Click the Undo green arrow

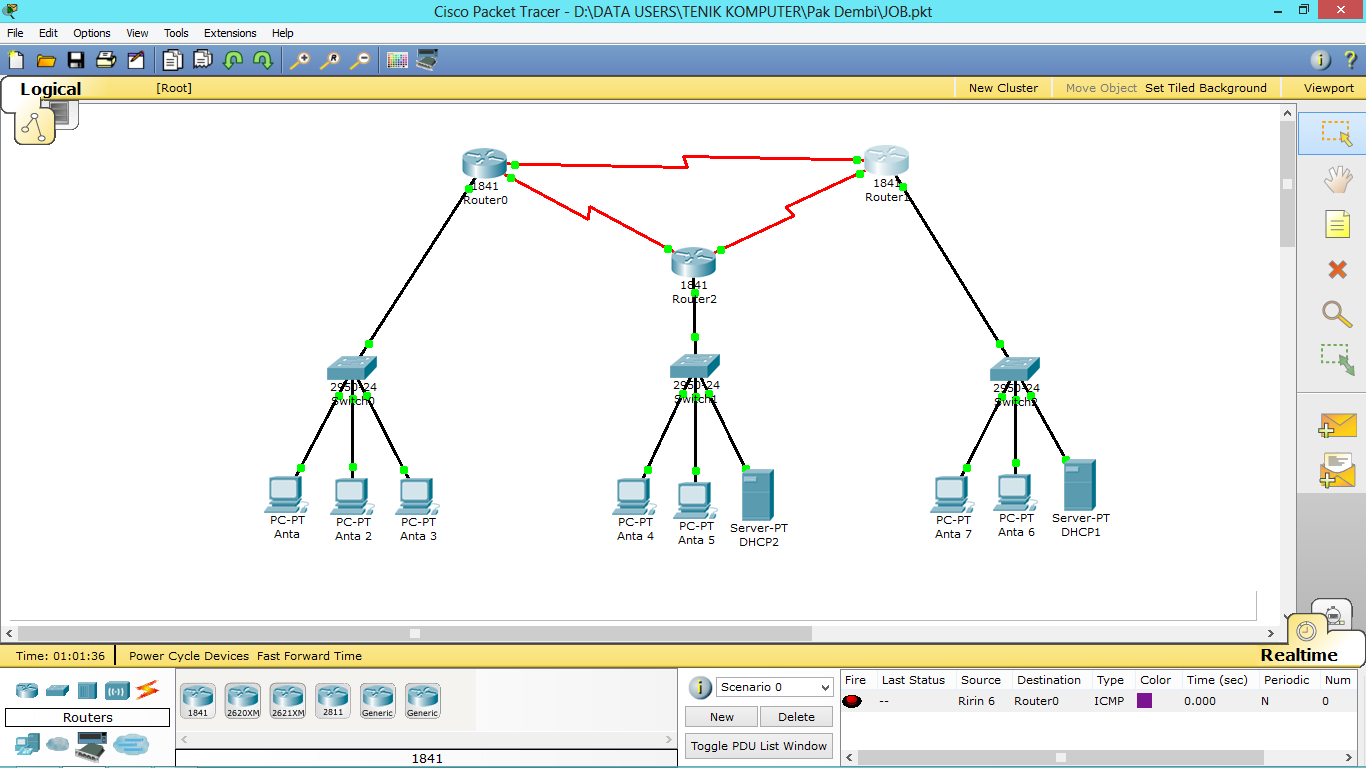pyautogui.click(x=233, y=60)
